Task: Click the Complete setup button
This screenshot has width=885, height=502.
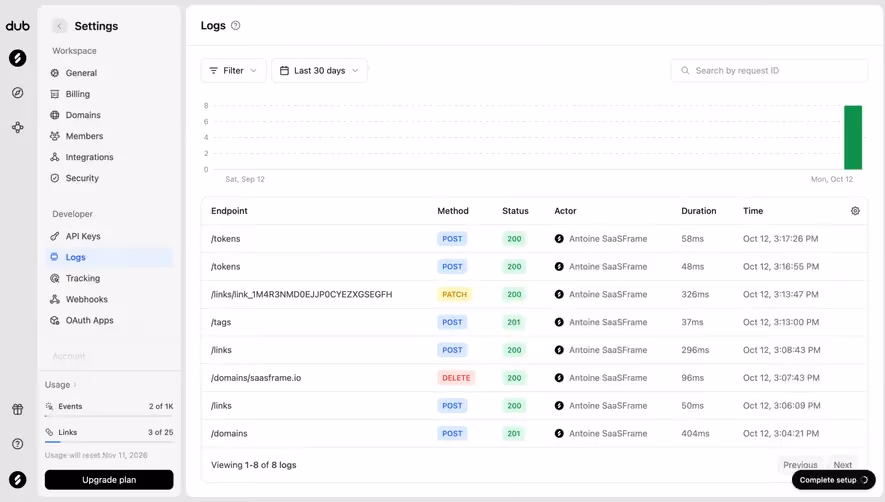Action: point(834,480)
